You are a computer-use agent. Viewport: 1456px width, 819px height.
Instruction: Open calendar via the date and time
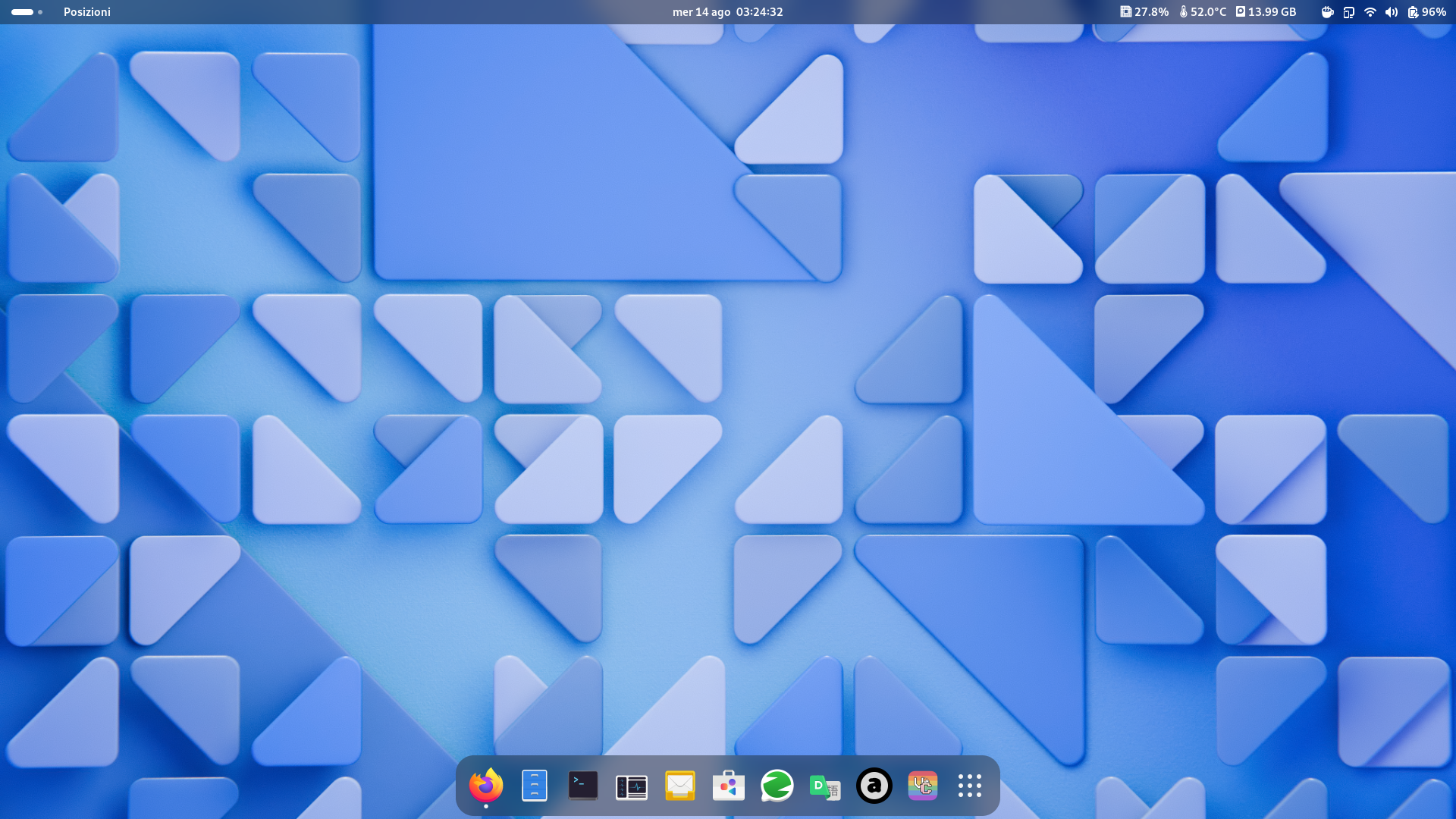click(x=727, y=12)
